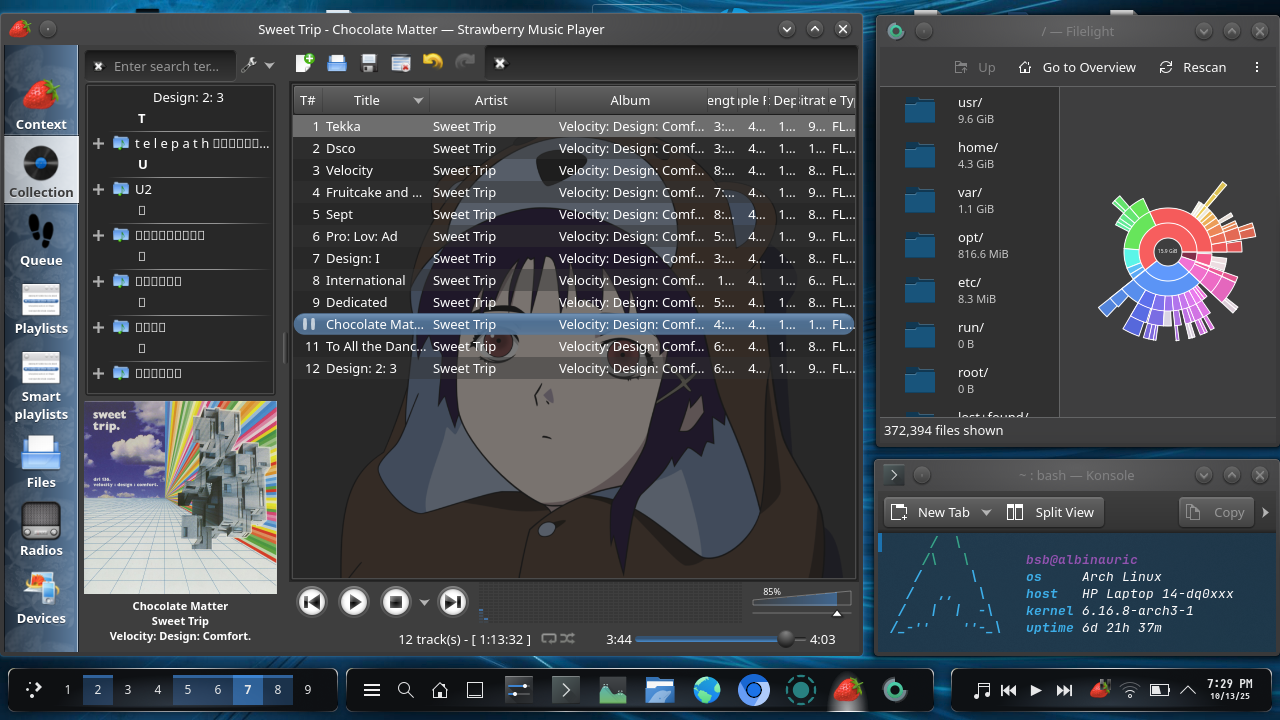Load a playlist from file
The width and height of the screenshot is (1280, 720).
pos(337,63)
